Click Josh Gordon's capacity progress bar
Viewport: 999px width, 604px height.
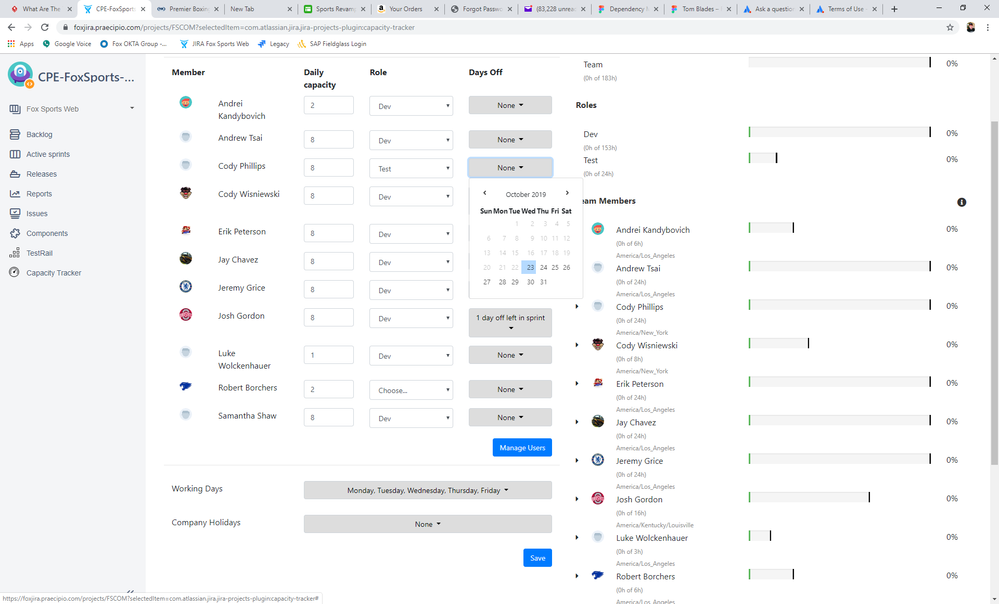click(809, 498)
